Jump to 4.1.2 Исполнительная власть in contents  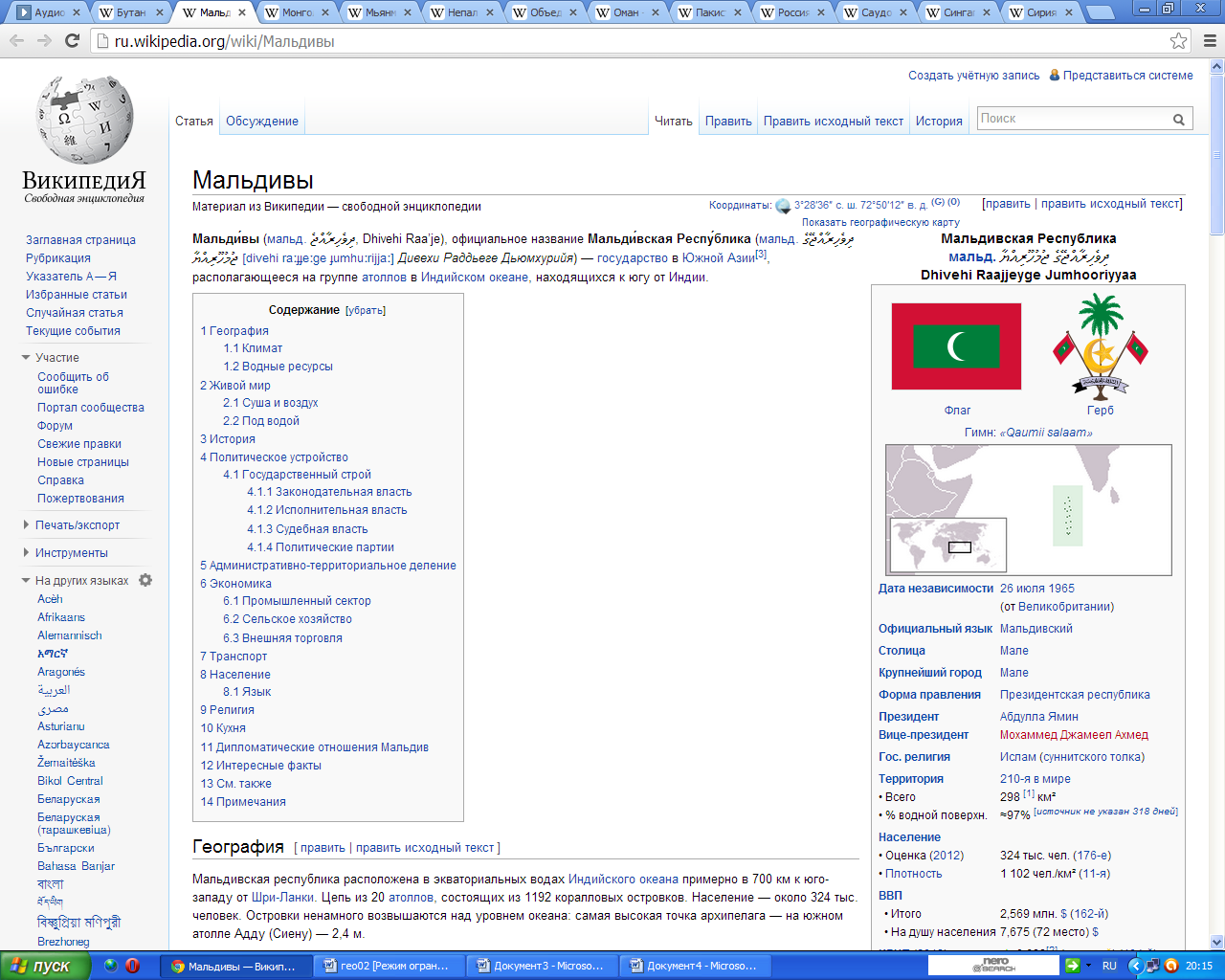point(327,510)
